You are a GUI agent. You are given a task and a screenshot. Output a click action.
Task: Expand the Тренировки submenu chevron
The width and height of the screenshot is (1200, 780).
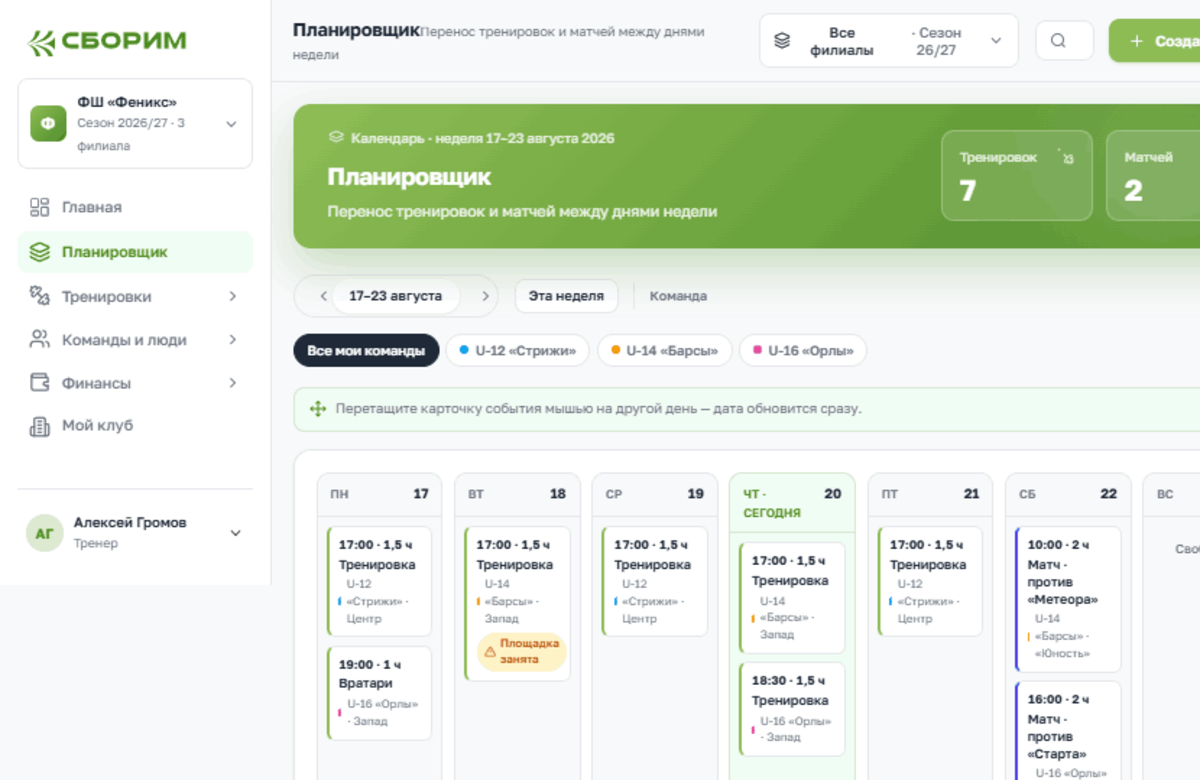point(232,296)
